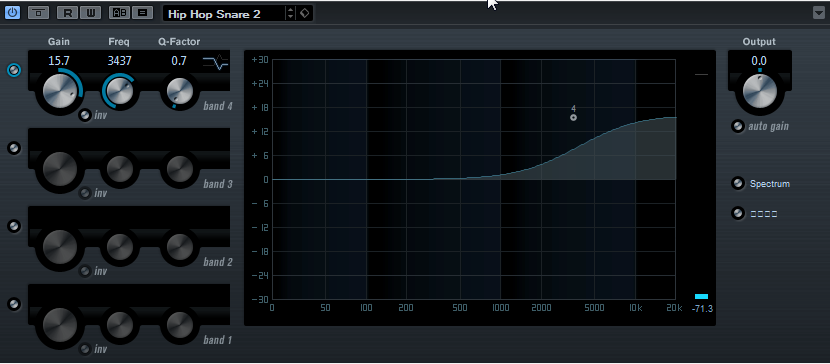The width and height of the screenshot is (830, 364).
Task: Click the Write automation W icon
Action: coord(91,13)
